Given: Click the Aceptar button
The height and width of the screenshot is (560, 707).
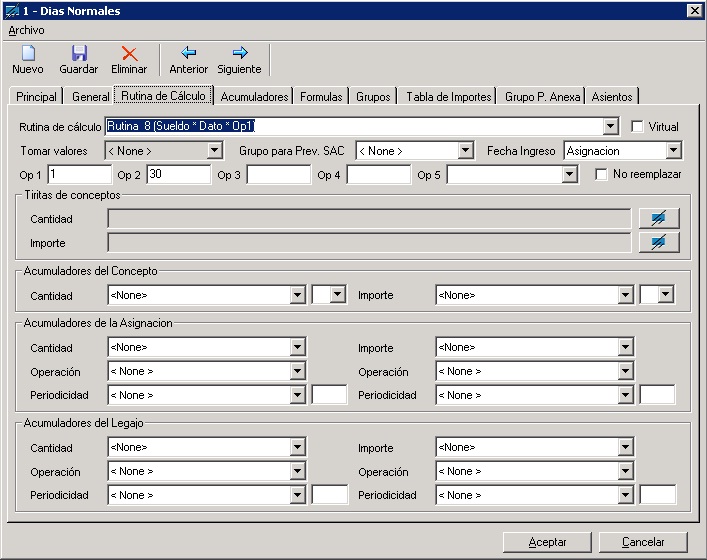Looking at the screenshot, I should (x=547, y=542).
